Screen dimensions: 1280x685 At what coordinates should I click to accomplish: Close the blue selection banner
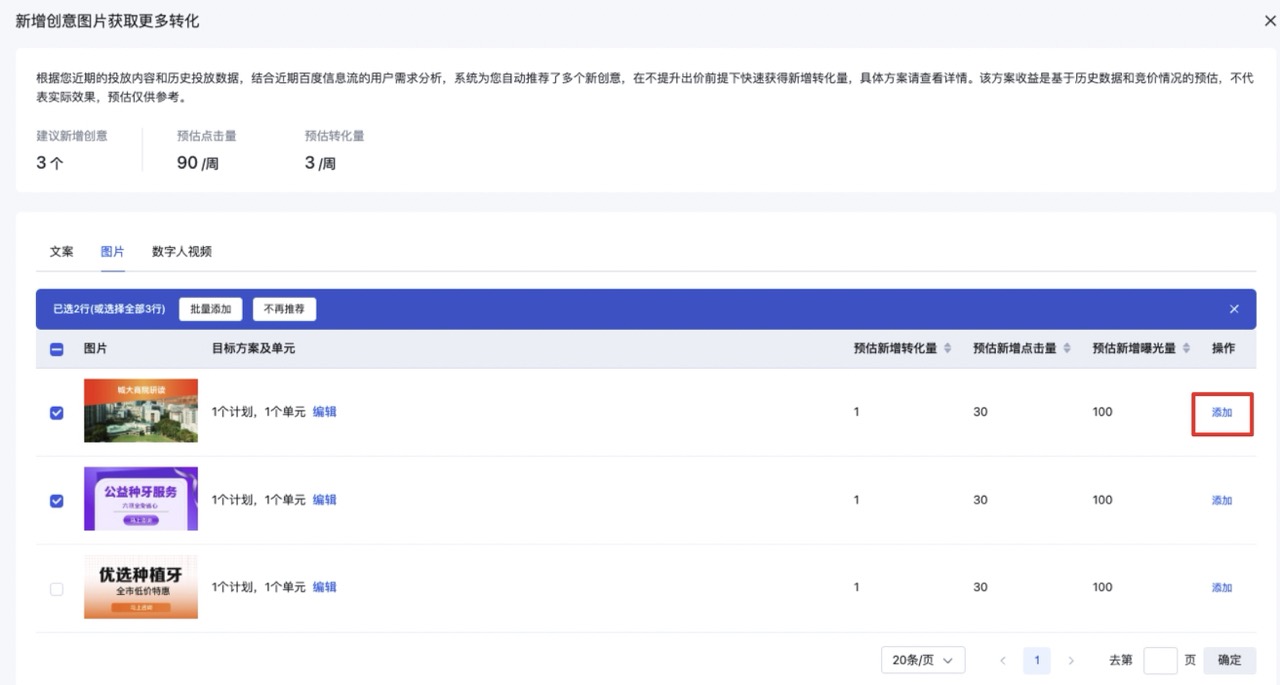[x=1234, y=309]
